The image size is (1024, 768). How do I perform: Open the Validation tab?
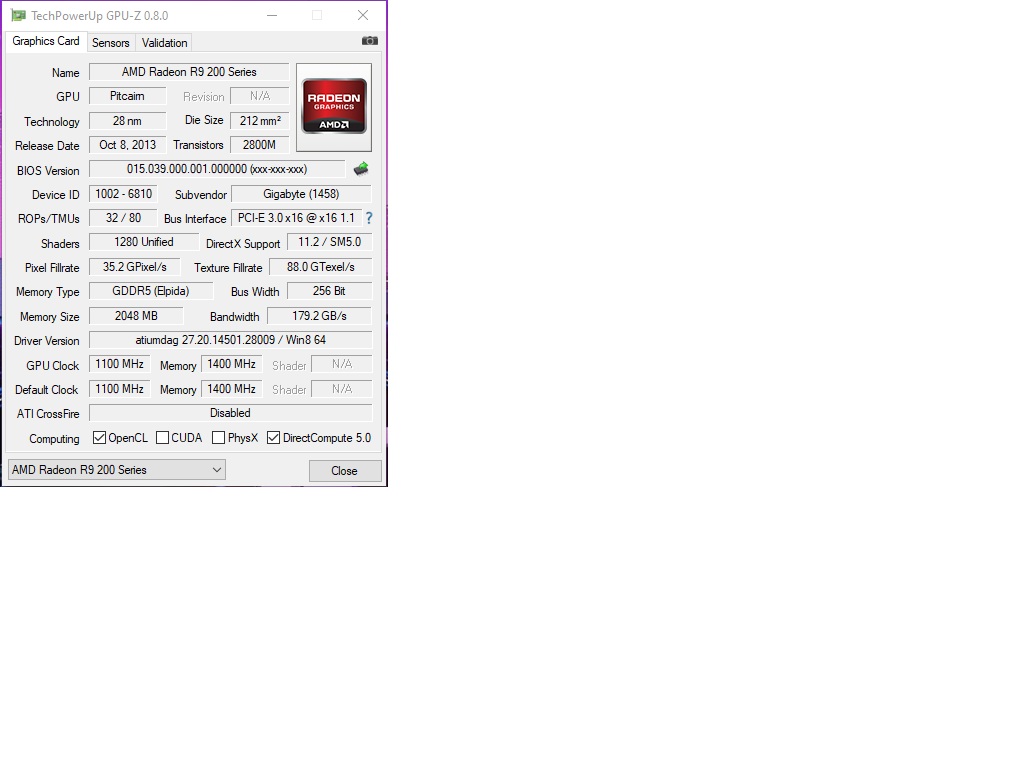tap(164, 42)
